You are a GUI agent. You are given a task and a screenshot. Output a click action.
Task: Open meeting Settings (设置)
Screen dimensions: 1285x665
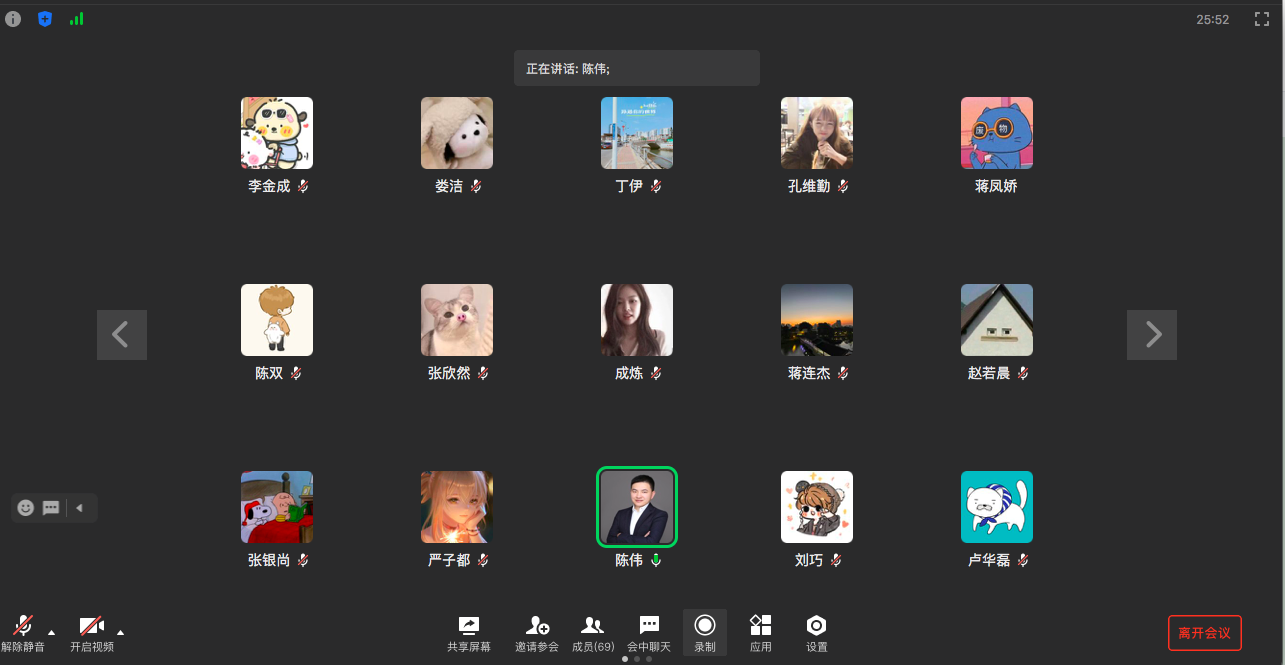pyautogui.click(x=817, y=633)
